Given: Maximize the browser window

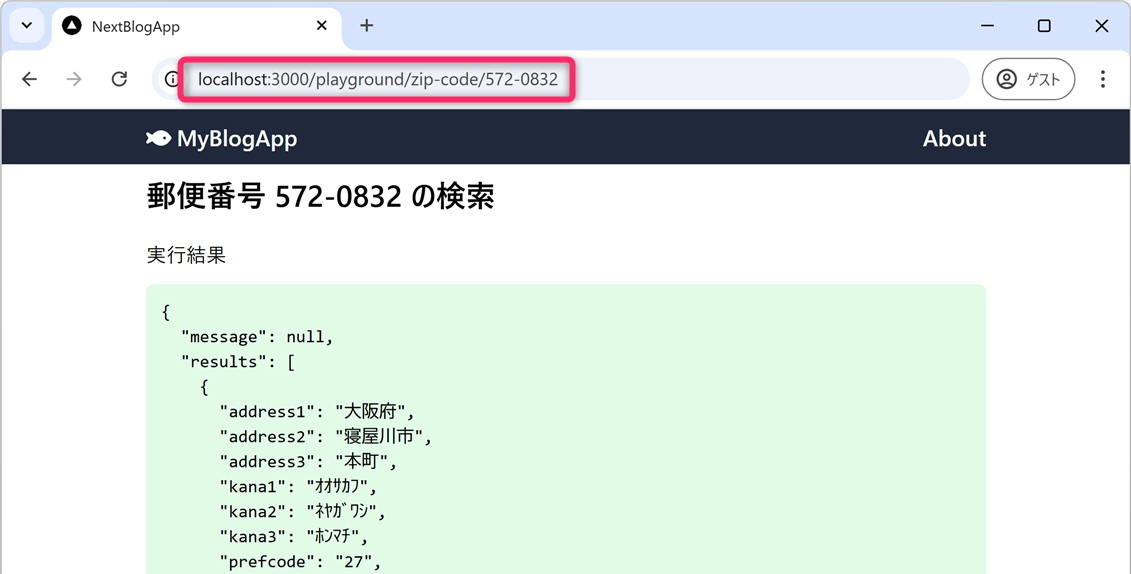Looking at the screenshot, I should [1044, 26].
